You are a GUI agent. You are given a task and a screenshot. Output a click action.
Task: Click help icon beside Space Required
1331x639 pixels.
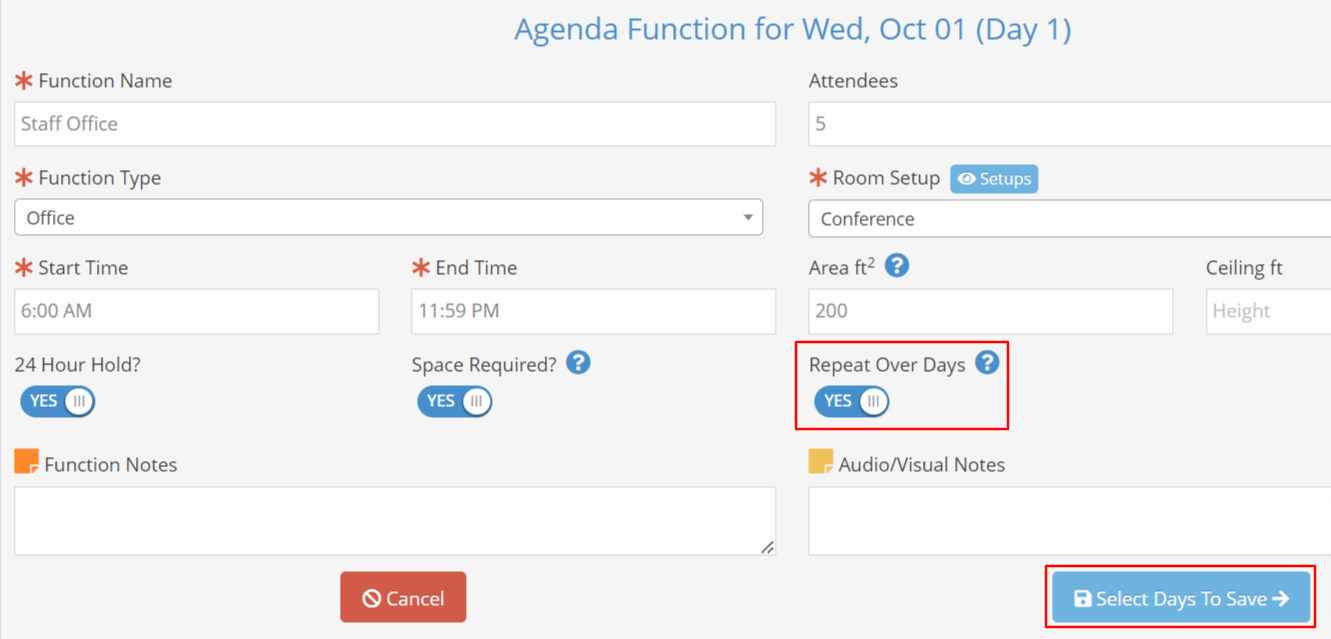click(578, 362)
